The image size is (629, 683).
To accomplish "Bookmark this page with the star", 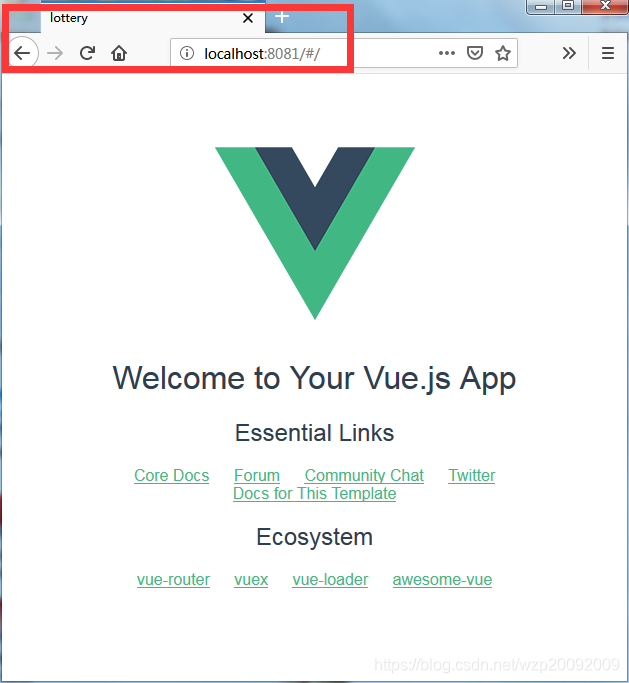I will coord(503,53).
